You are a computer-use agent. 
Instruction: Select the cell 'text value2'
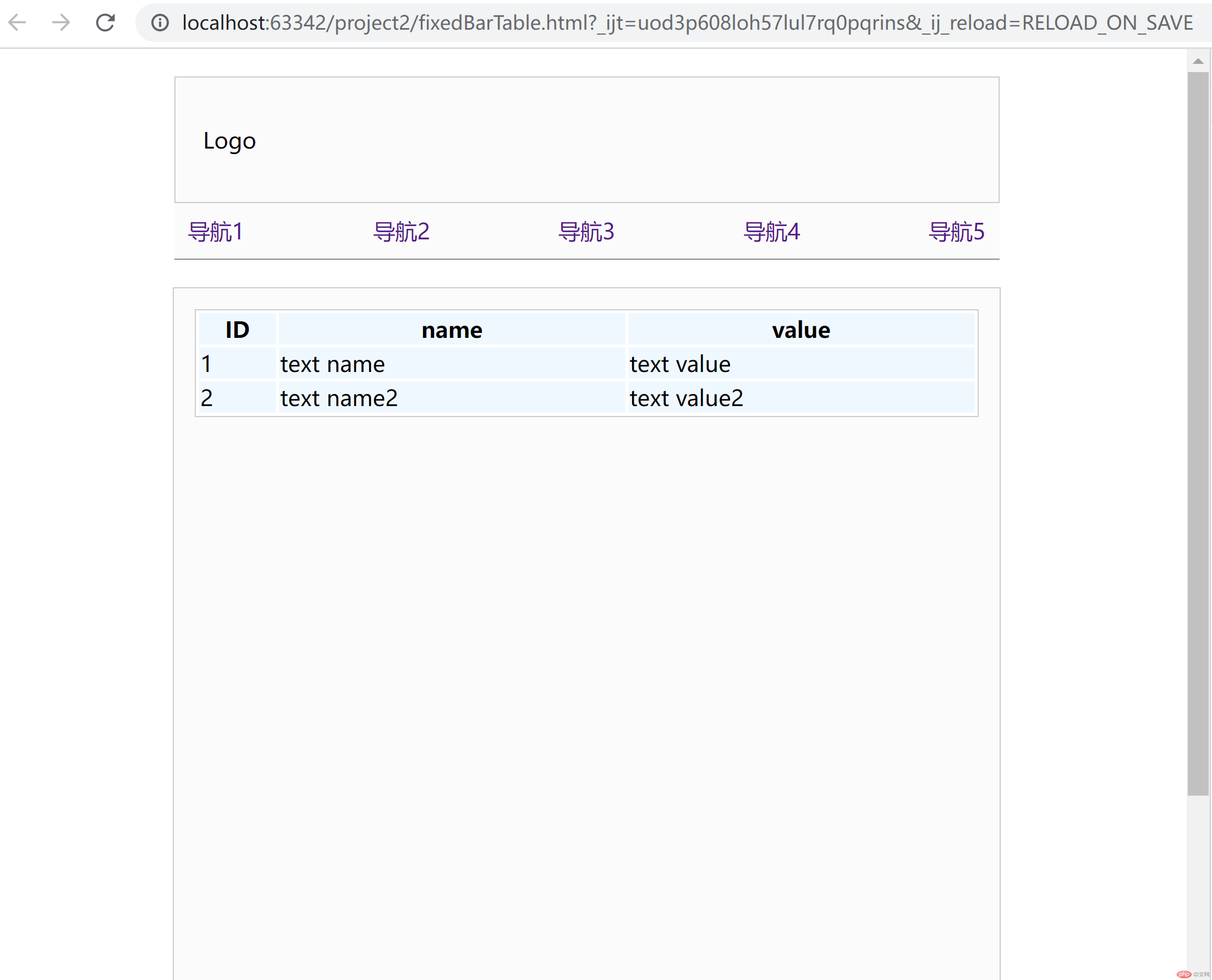[x=802, y=397]
